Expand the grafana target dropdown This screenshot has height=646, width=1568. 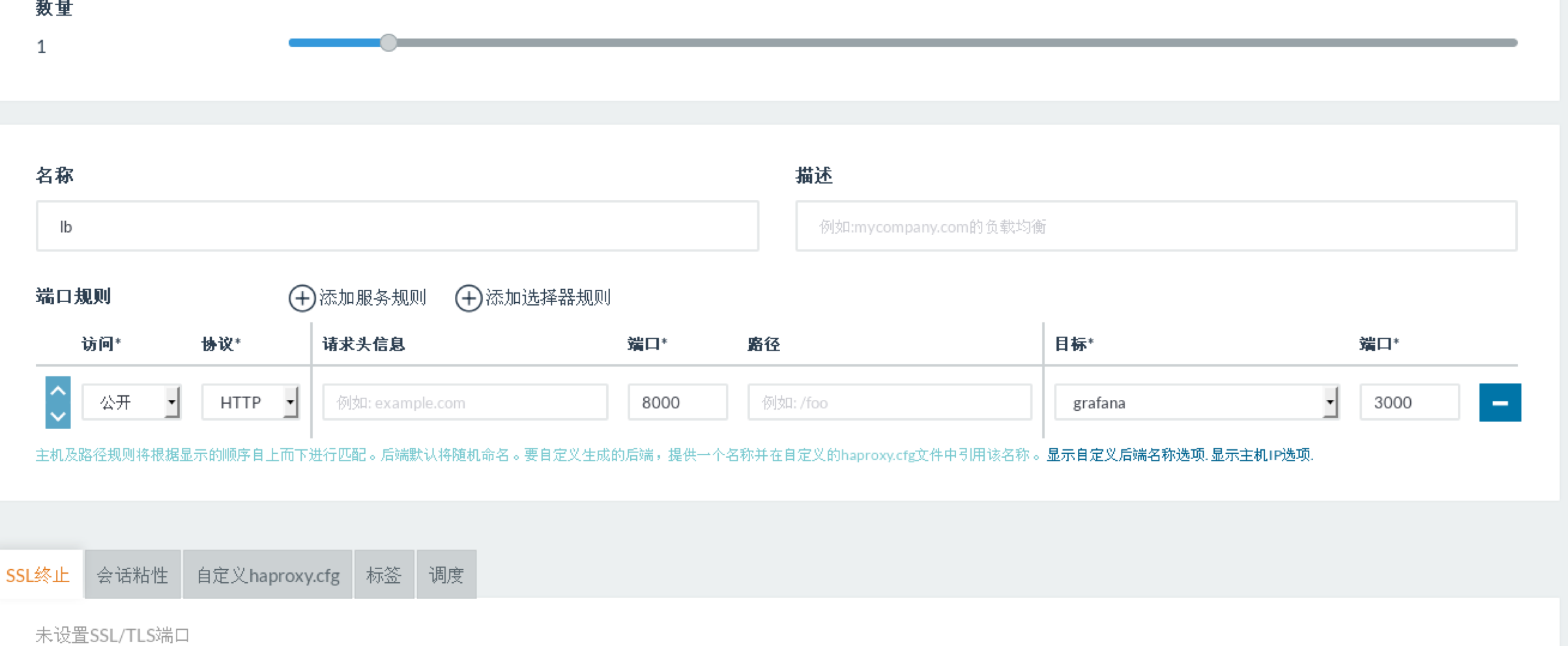coord(1197,402)
